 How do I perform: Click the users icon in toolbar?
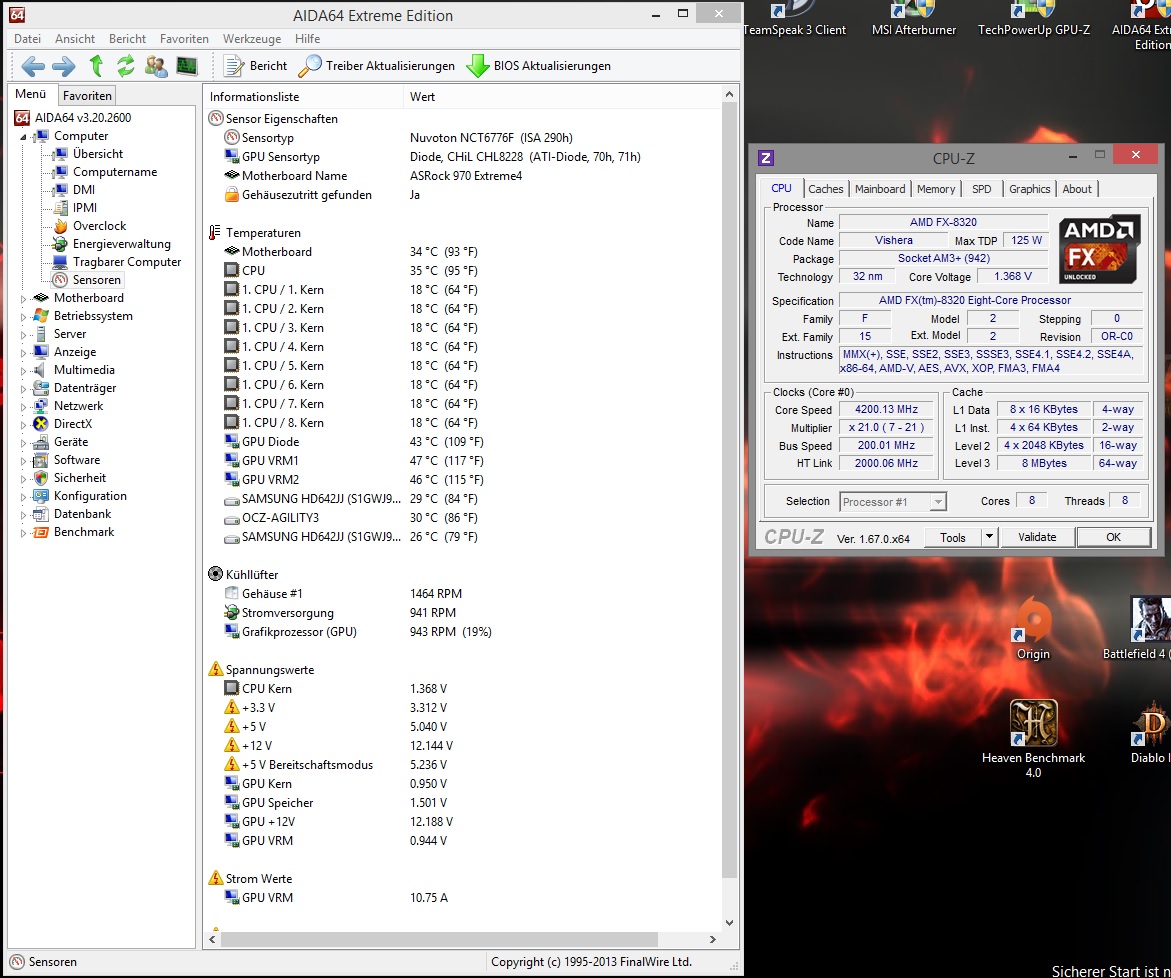(156, 66)
